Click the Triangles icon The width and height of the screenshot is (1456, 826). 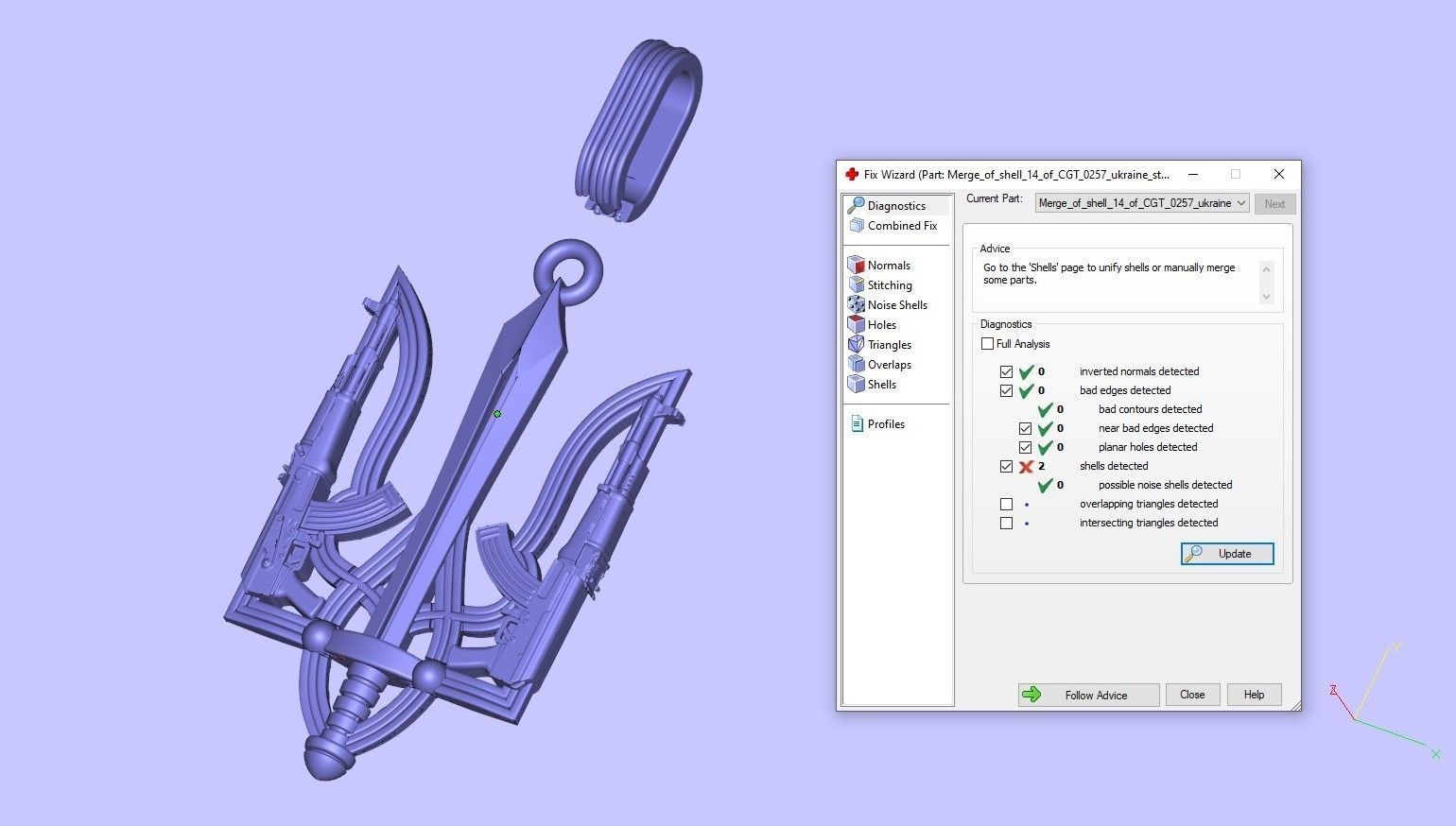857,344
